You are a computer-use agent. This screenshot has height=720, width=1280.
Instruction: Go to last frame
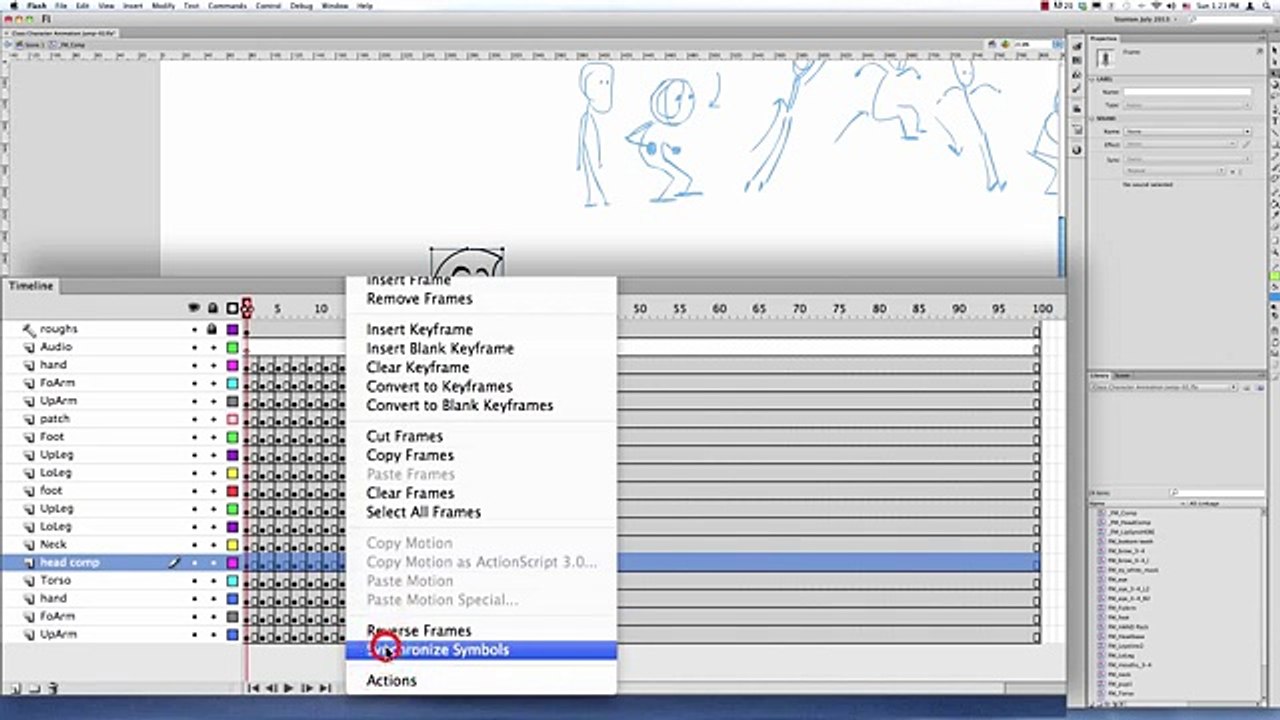(x=325, y=688)
